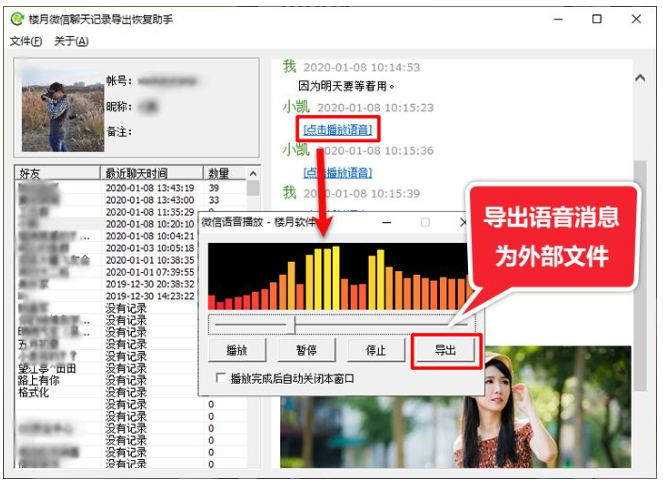663x486 pixels.
Task: Open the 文件(F) menu
Action: tap(26, 41)
